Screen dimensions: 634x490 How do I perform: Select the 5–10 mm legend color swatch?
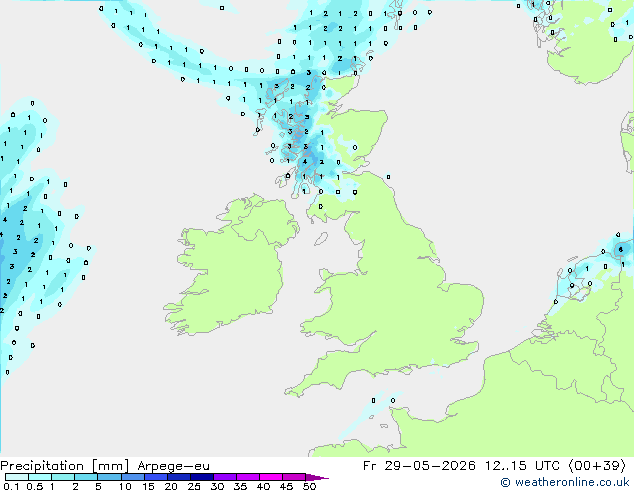109,477
